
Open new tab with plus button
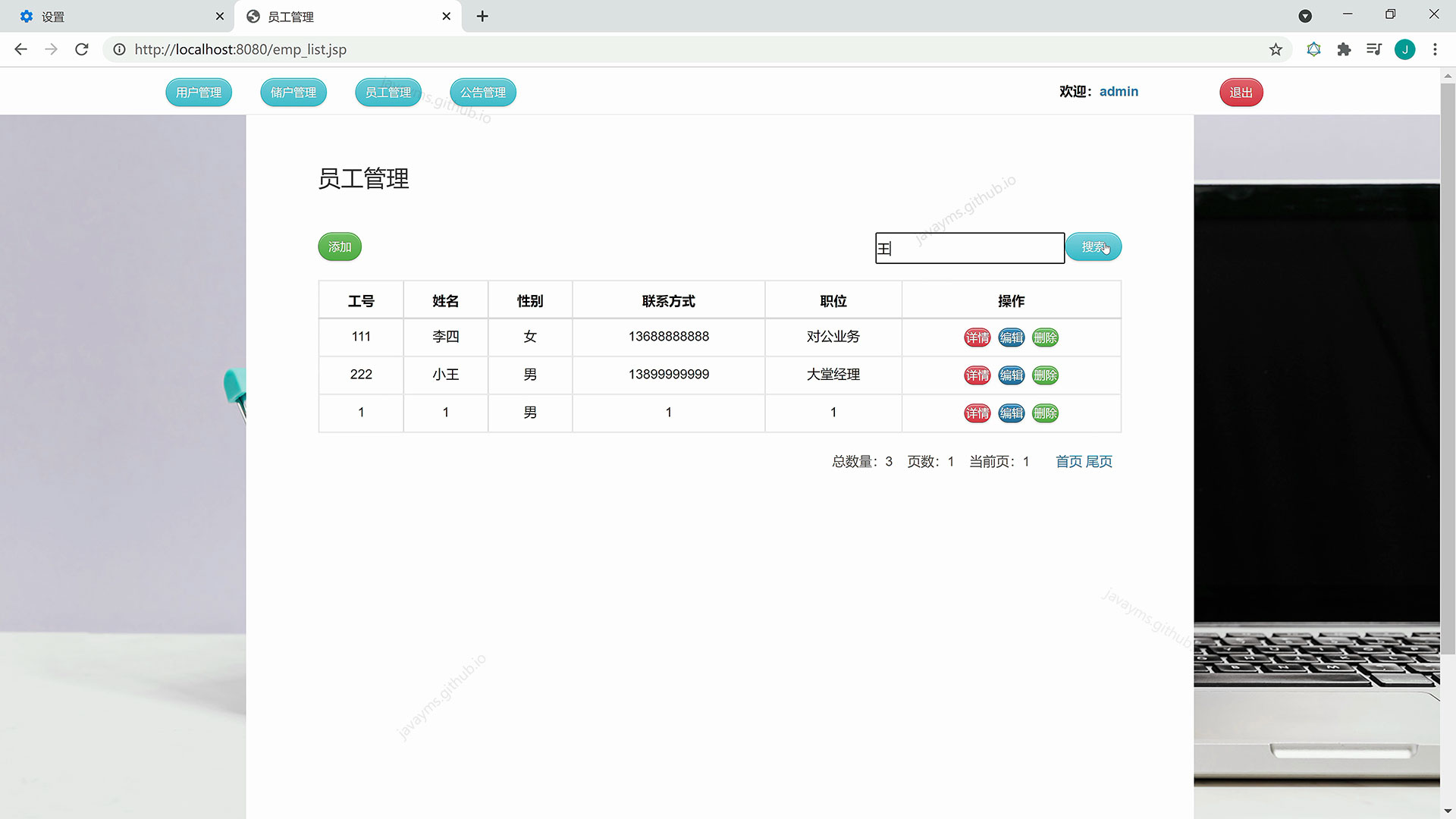click(x=482, y=16)
